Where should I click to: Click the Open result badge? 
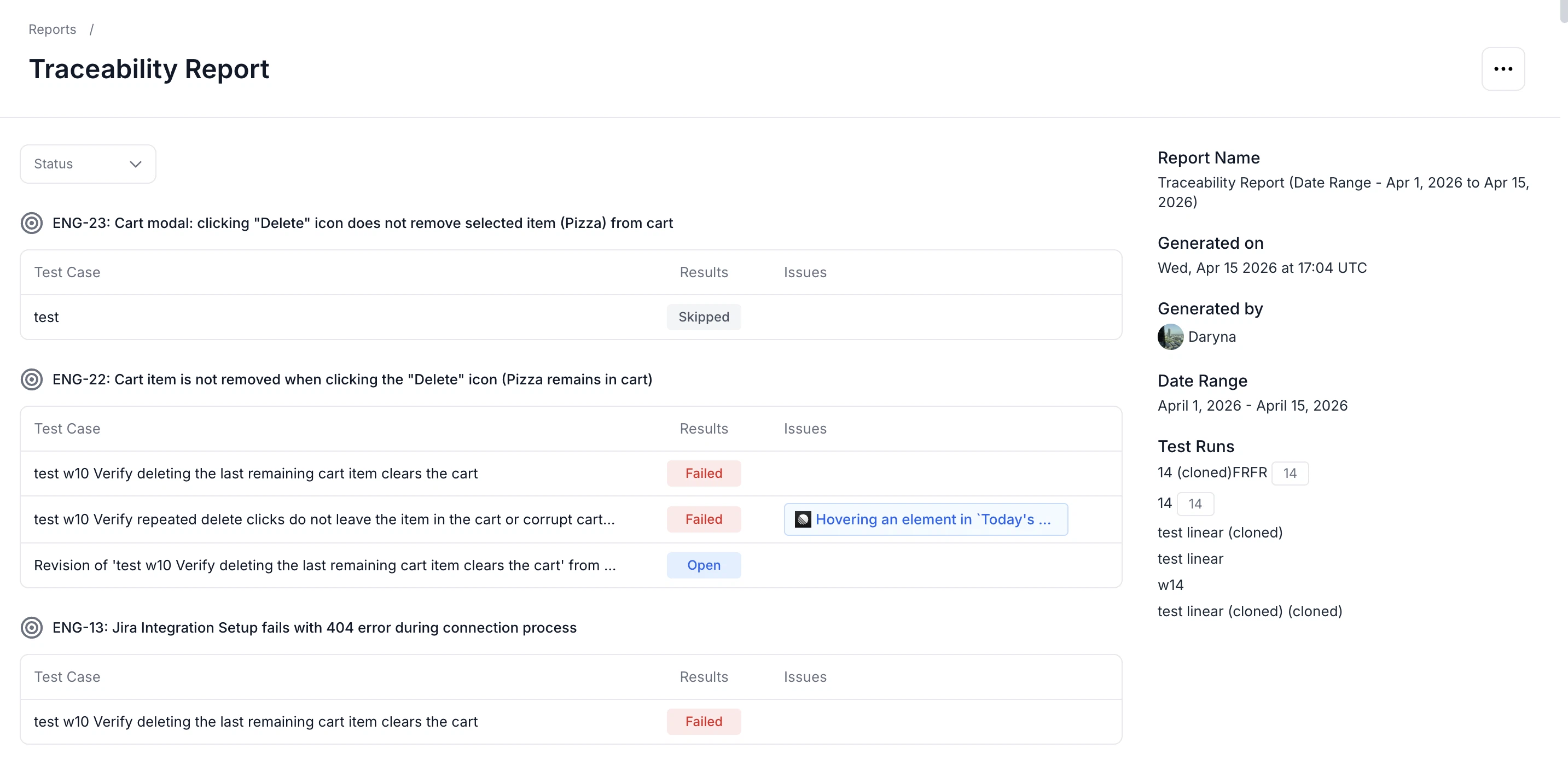(x=703, y=565)
